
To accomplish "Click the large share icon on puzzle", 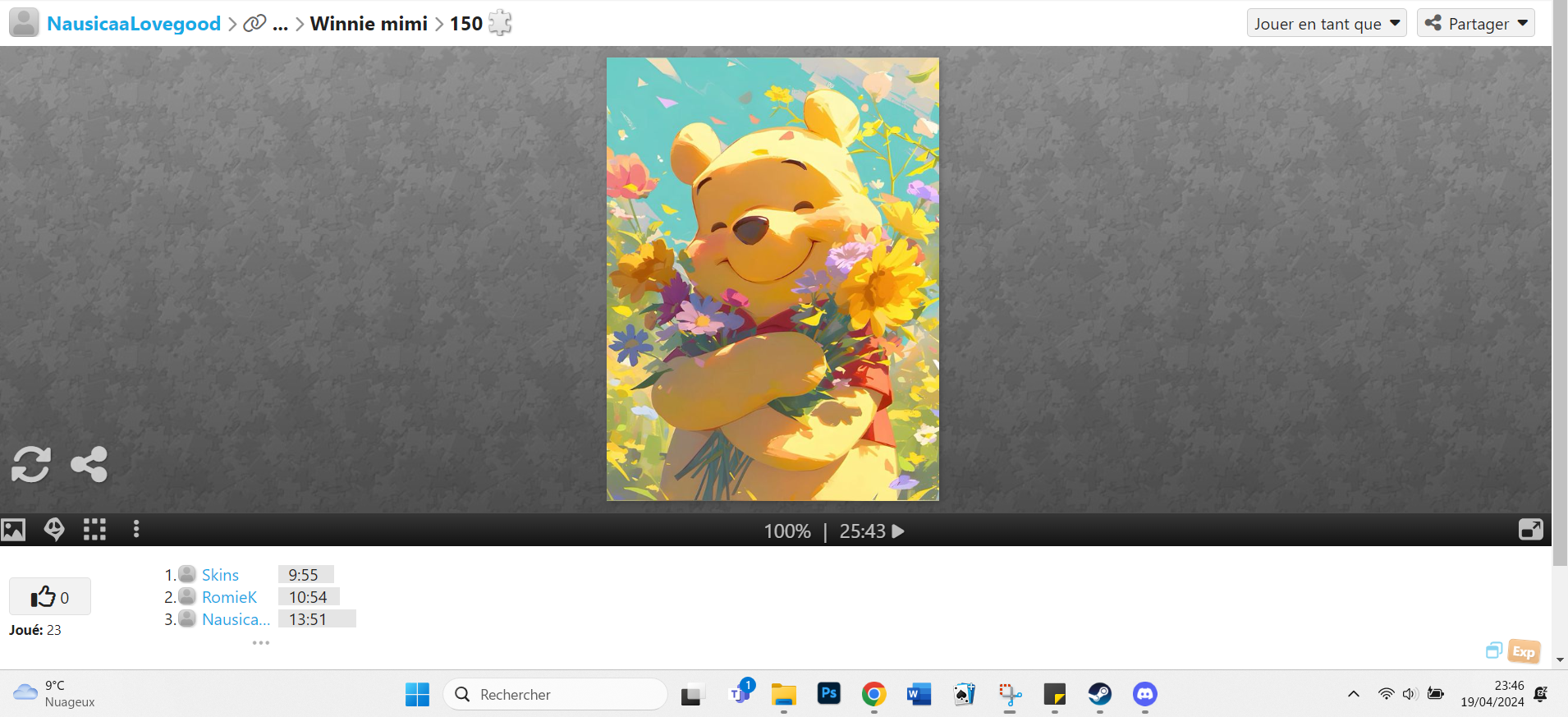I will pyautogui.click(x=89, y=464).
